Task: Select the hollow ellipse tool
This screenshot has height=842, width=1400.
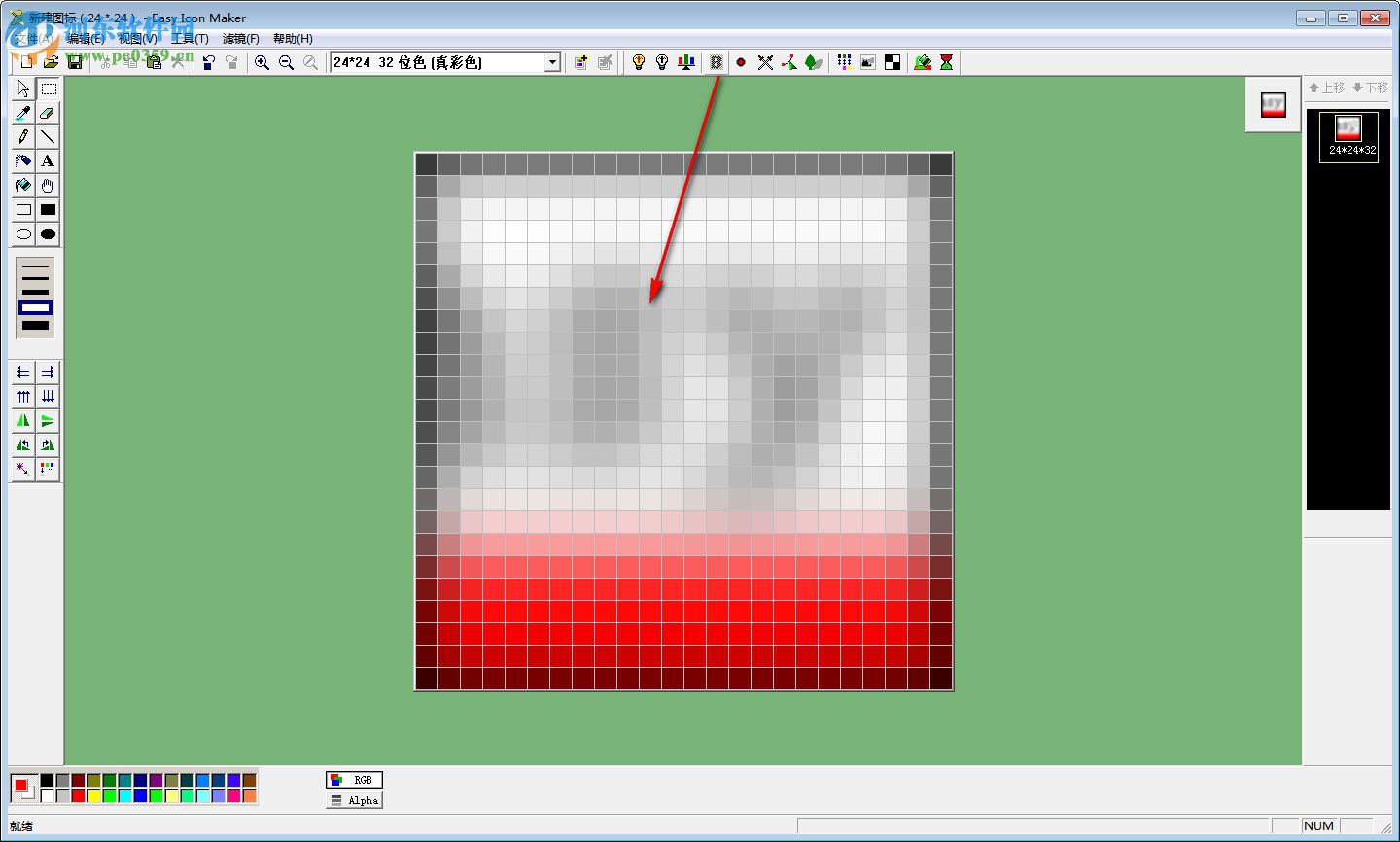Action: 23,234
